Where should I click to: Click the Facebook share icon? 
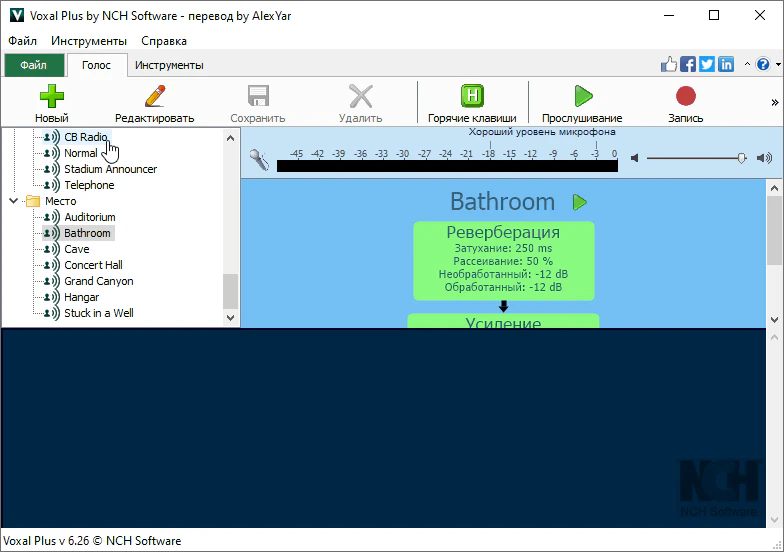click(688, 65)
